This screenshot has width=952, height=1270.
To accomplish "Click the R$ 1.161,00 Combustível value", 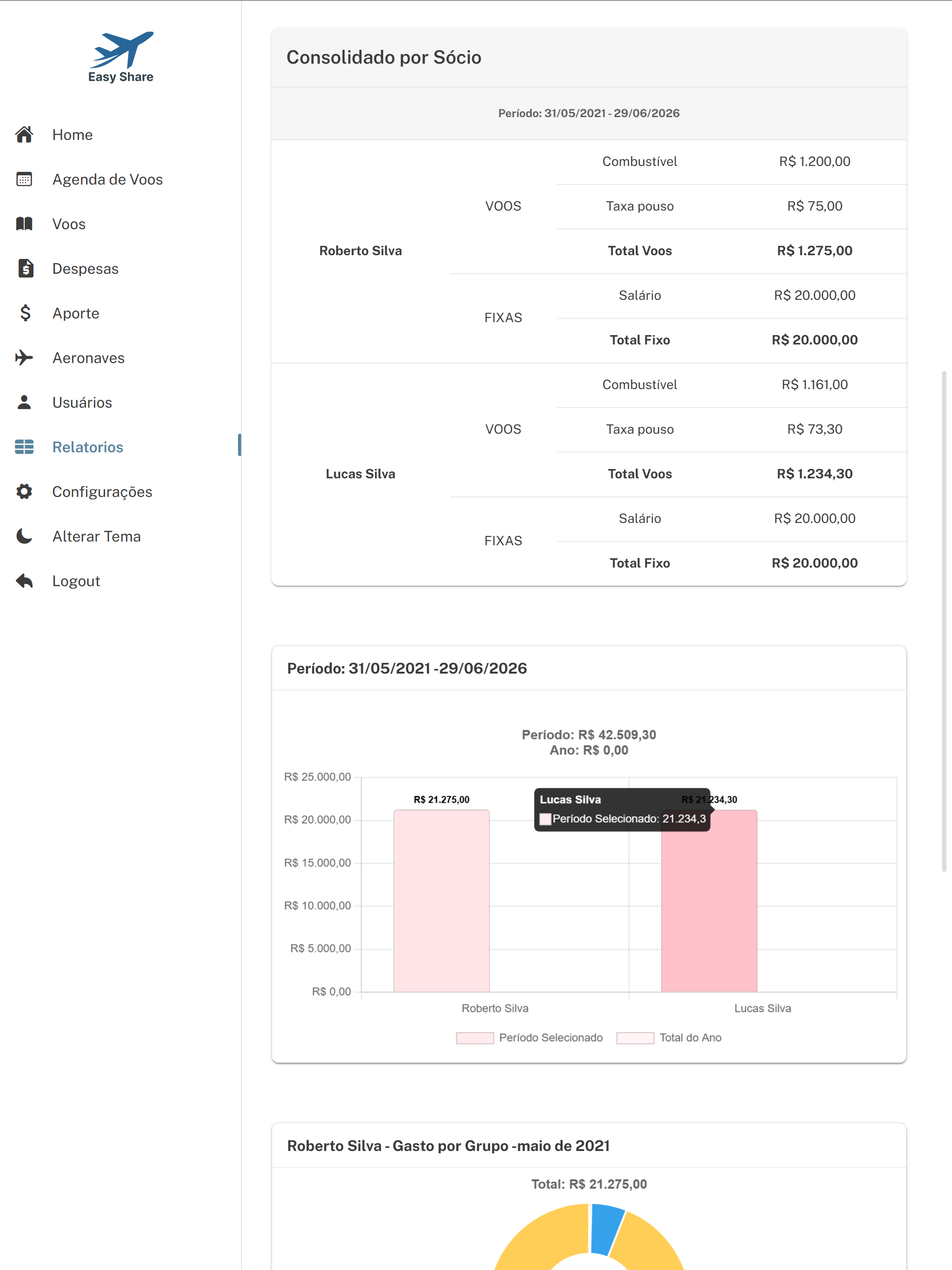I will pos(814,385).
